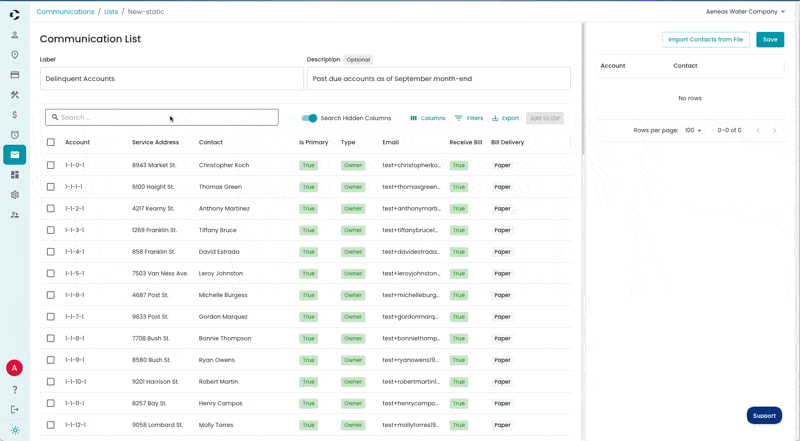The width and height of the screenshot is (800, 441).
Task: Toggle Search Hidden Columns switch
Action: (x=309, y=118)
